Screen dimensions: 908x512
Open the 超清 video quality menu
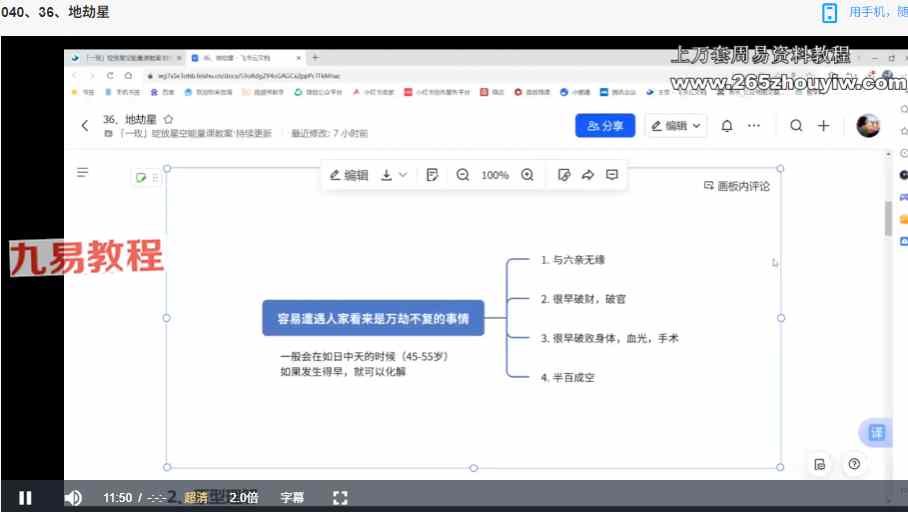point(197,497)
